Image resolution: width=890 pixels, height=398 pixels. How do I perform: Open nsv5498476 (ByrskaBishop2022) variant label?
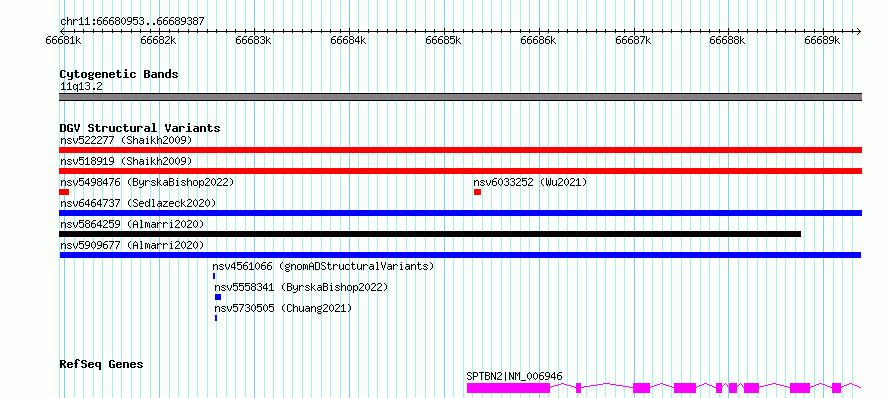(x=147, y=183)
